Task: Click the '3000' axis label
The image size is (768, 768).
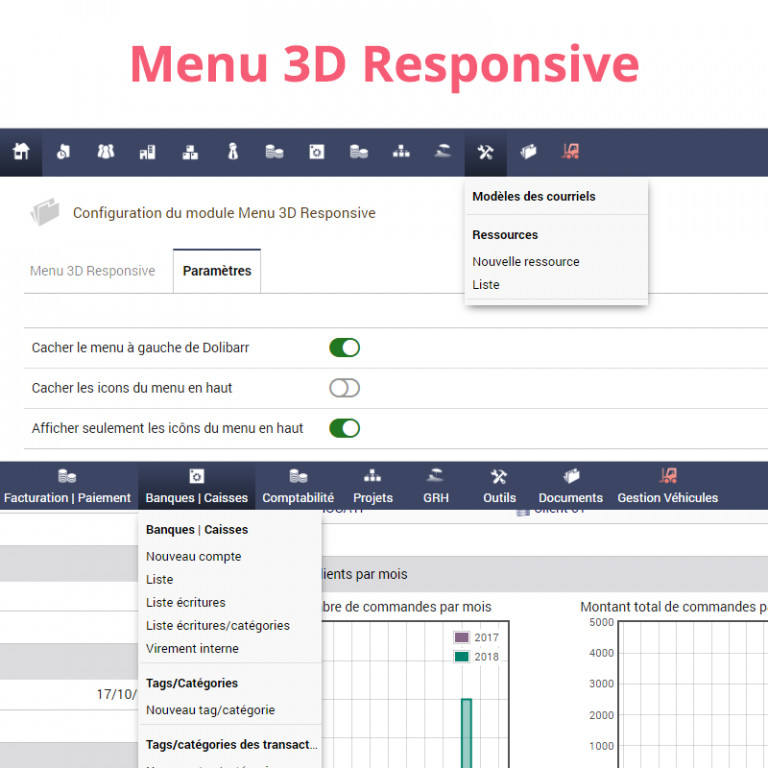Action: 601,684
